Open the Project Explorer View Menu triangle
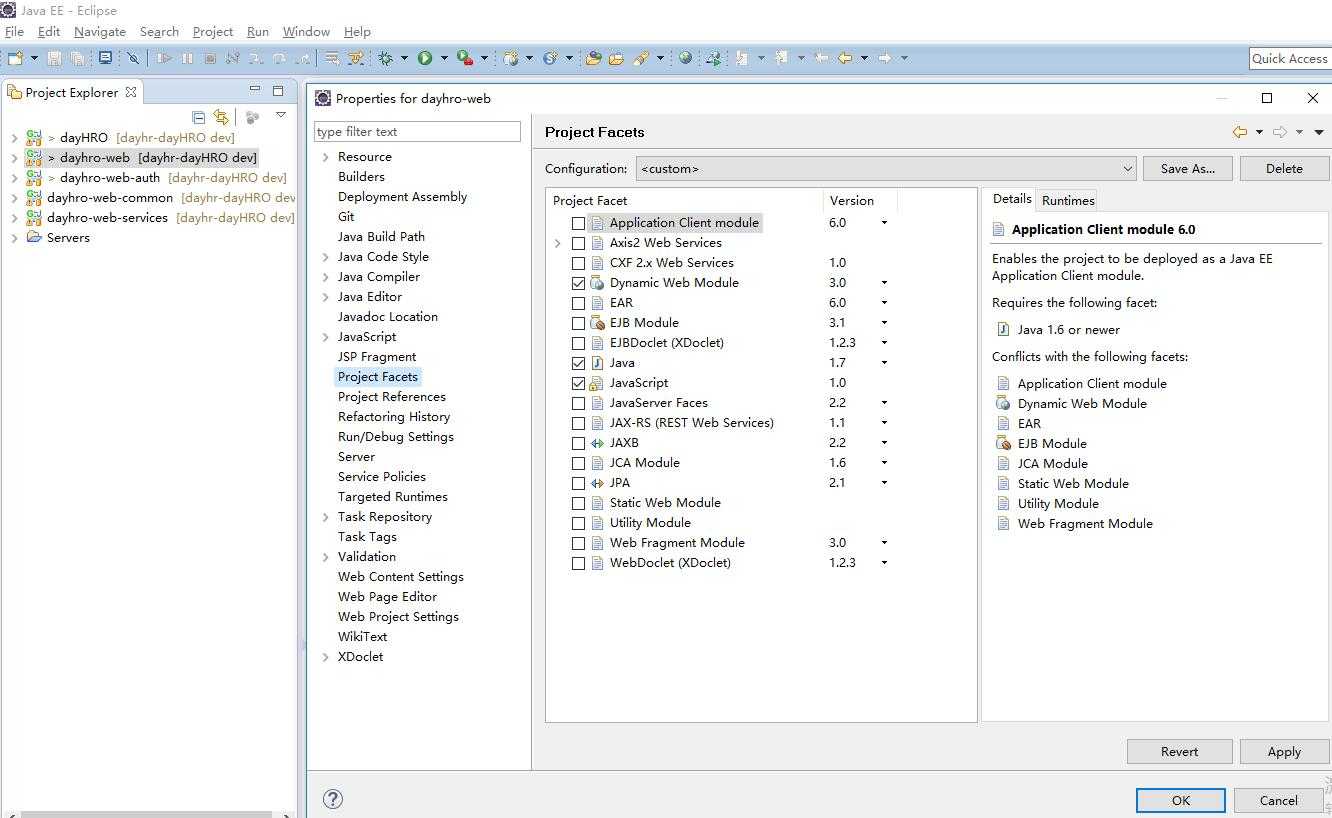The height and width of the screenshot is (818, 1332). (x=281, y=116)
